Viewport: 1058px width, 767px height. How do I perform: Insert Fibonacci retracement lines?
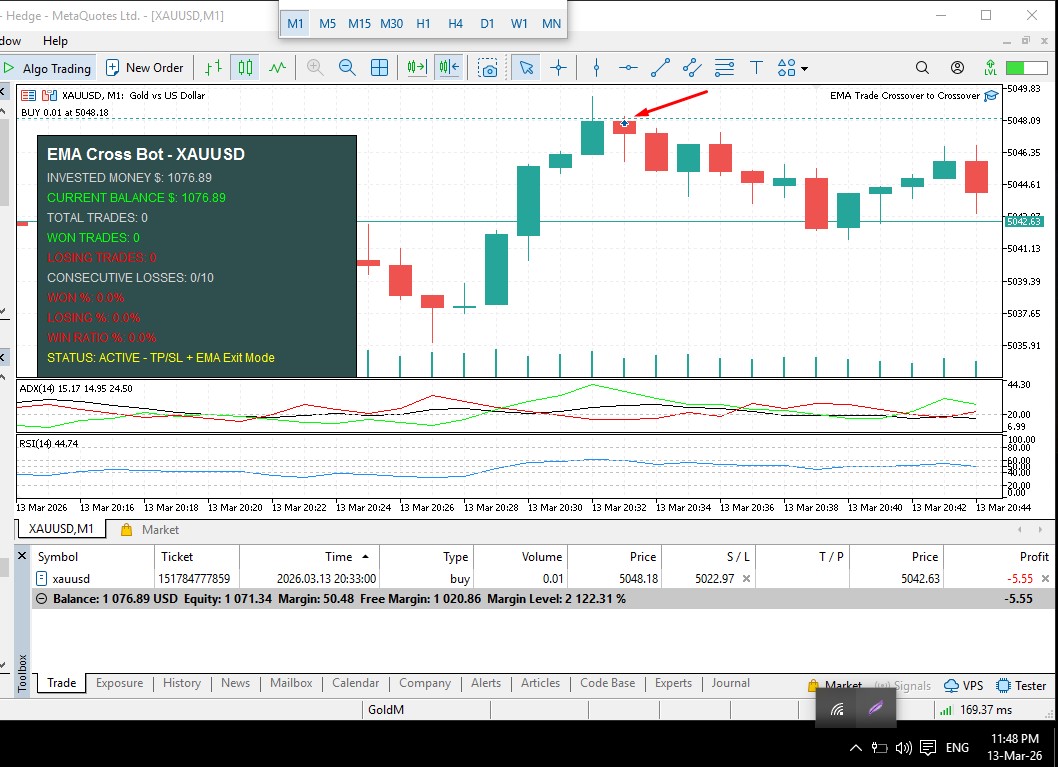pos(724,68)
